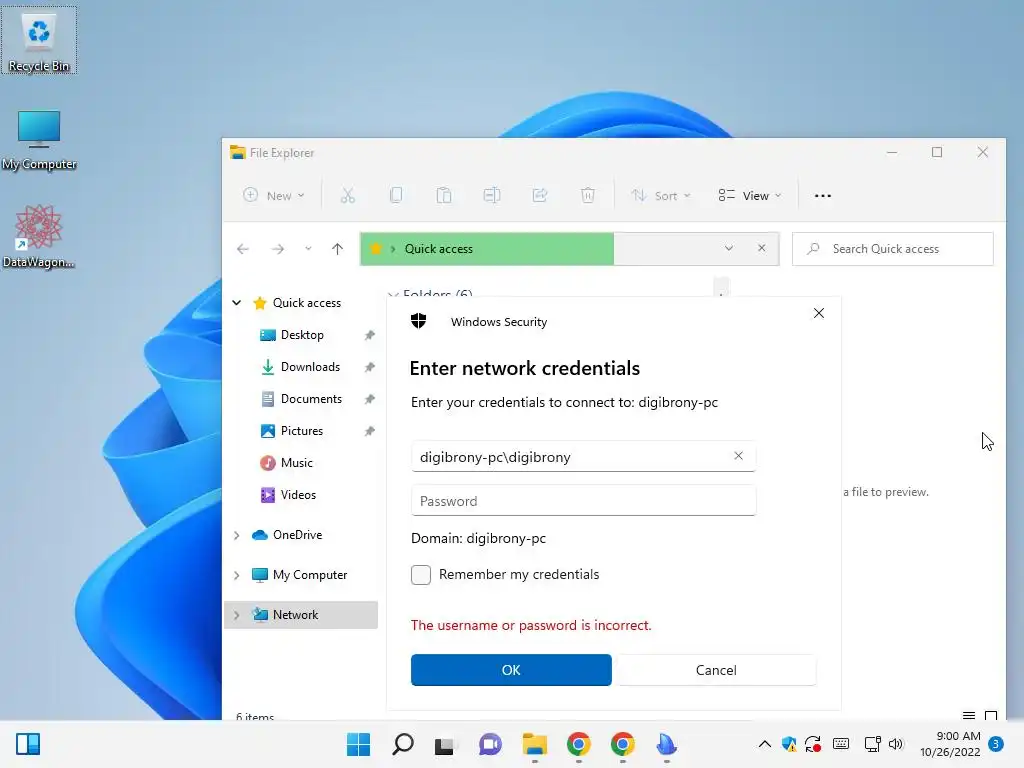The image size is (1024, 768).
Task: Collapse the Quick access tree node
Action: point(236,302)
